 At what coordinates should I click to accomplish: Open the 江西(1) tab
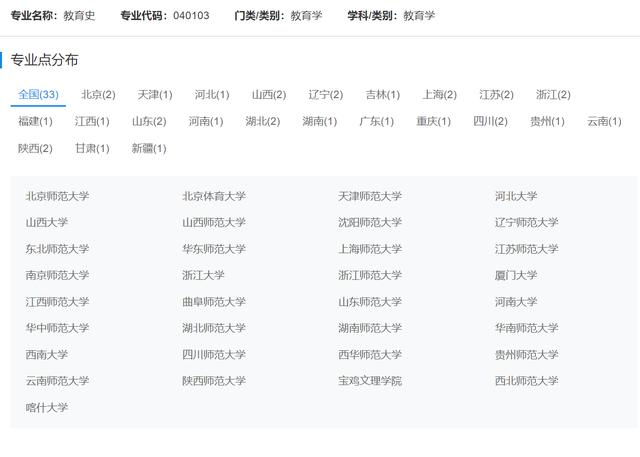[x=92, y=121]
